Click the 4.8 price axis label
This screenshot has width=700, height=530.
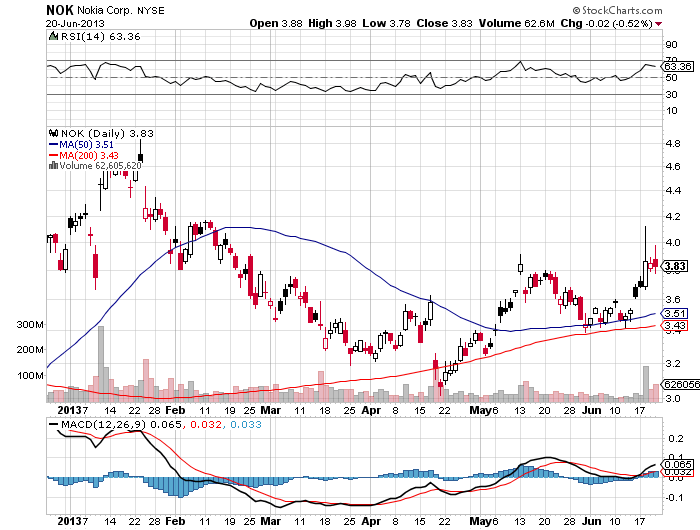tap(672, 143)
